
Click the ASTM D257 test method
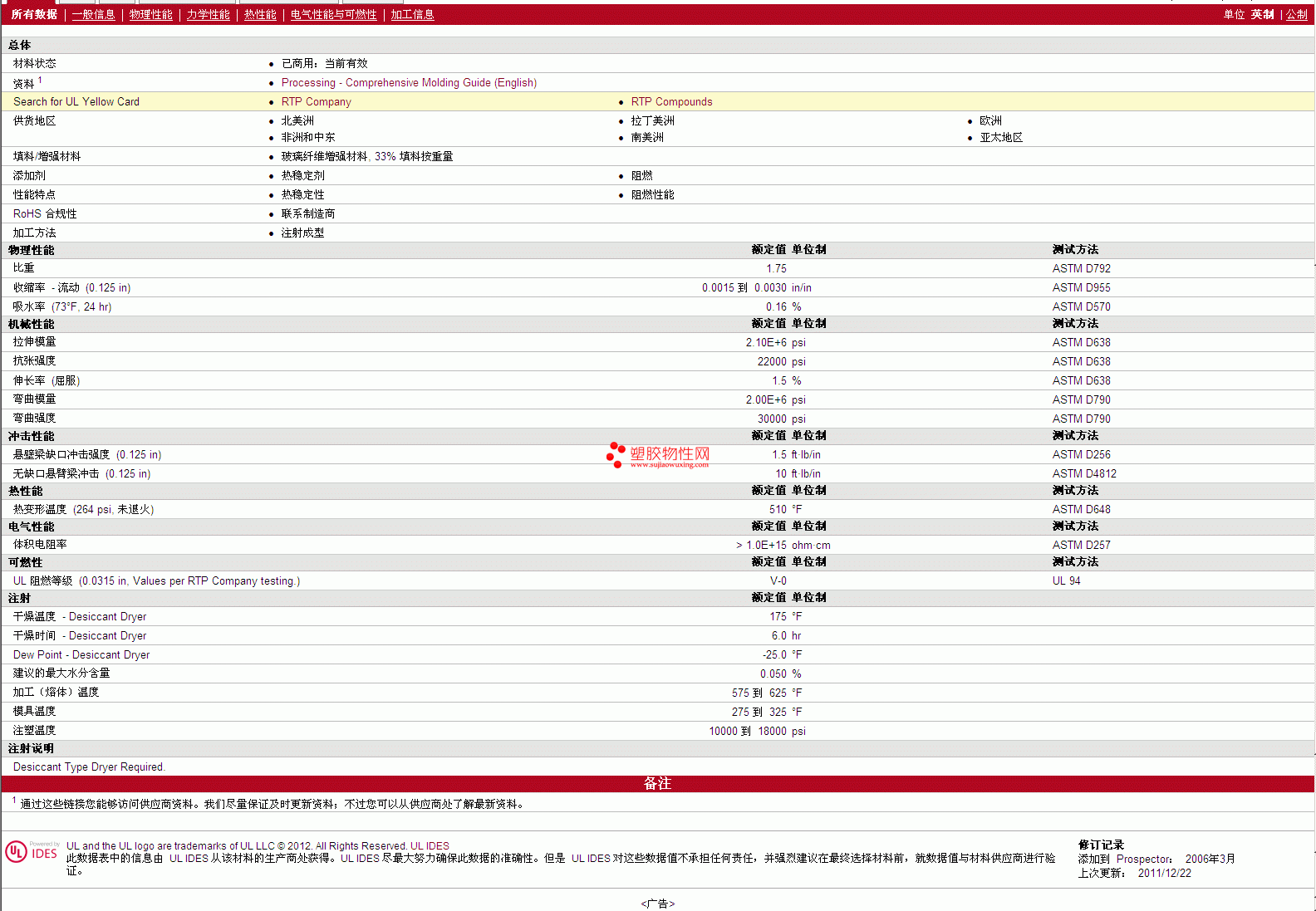(1081, 546)
